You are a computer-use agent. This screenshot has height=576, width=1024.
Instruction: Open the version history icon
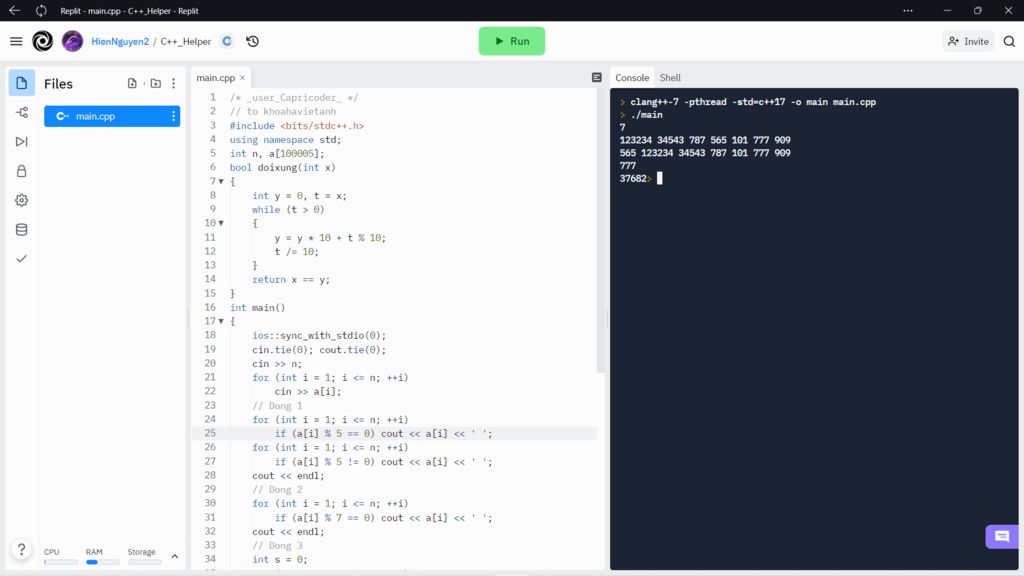point(253,41)
